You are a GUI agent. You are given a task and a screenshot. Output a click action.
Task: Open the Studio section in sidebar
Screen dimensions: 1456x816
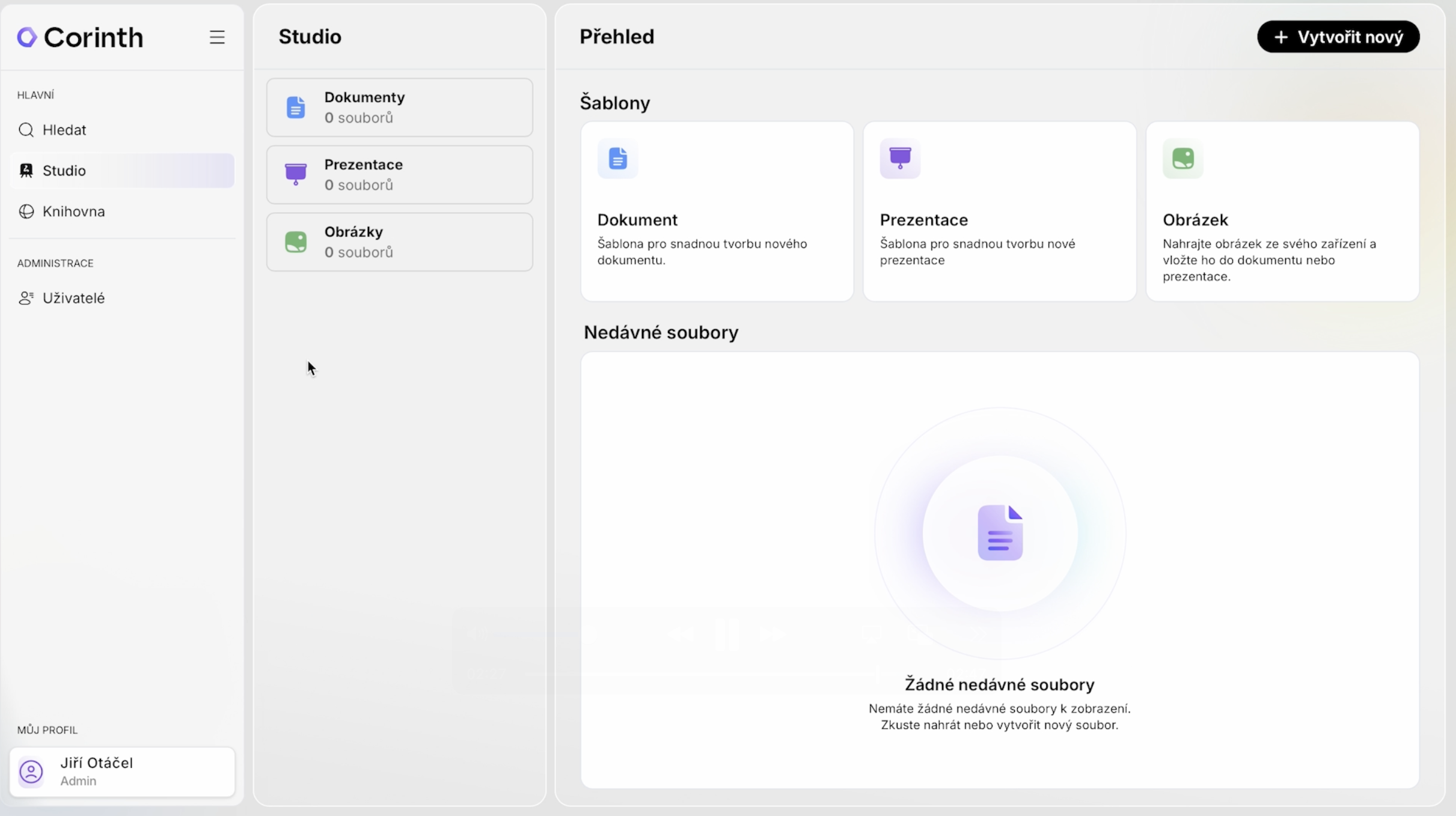click(x=122, y=171)
